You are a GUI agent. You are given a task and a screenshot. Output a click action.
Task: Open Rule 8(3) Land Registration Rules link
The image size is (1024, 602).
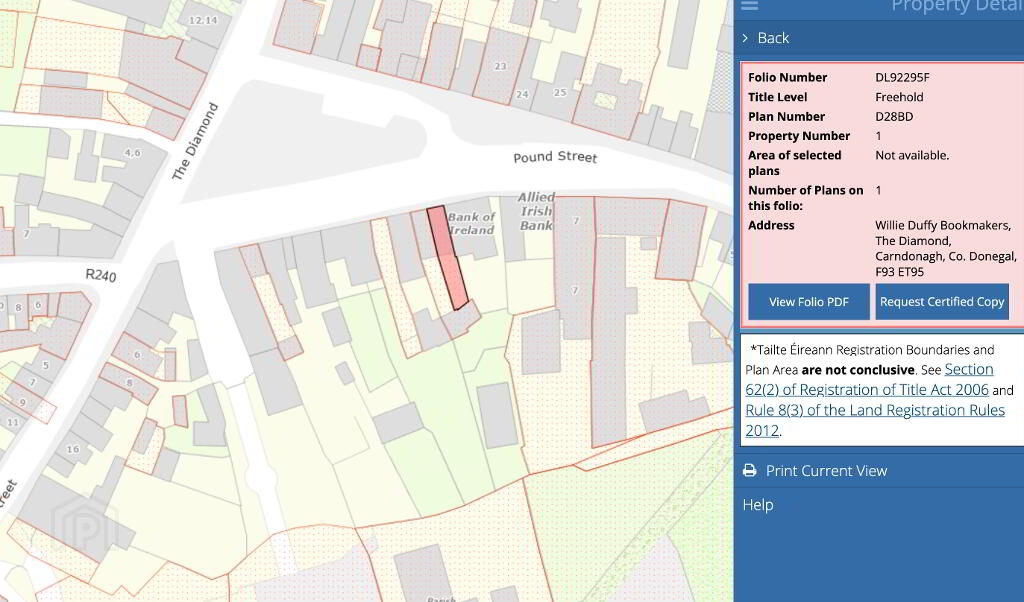coord(875,420)
